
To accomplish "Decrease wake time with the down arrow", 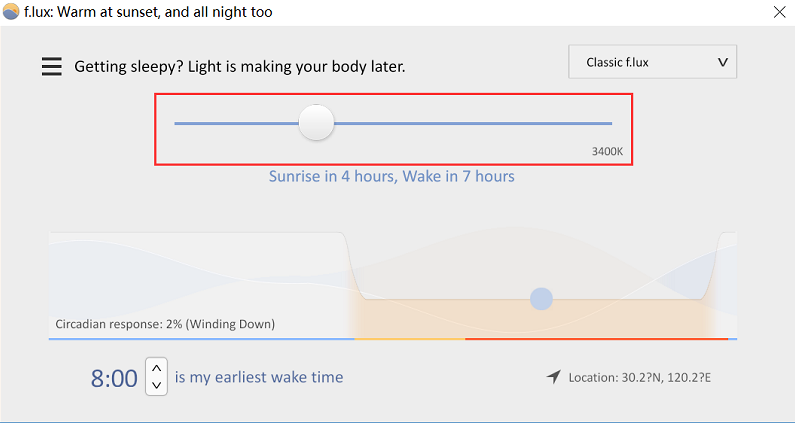I will 157,385.
